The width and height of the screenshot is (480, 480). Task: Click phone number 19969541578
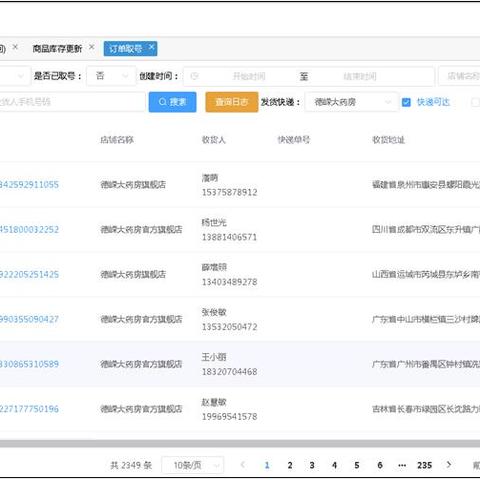tap(229, 416)
